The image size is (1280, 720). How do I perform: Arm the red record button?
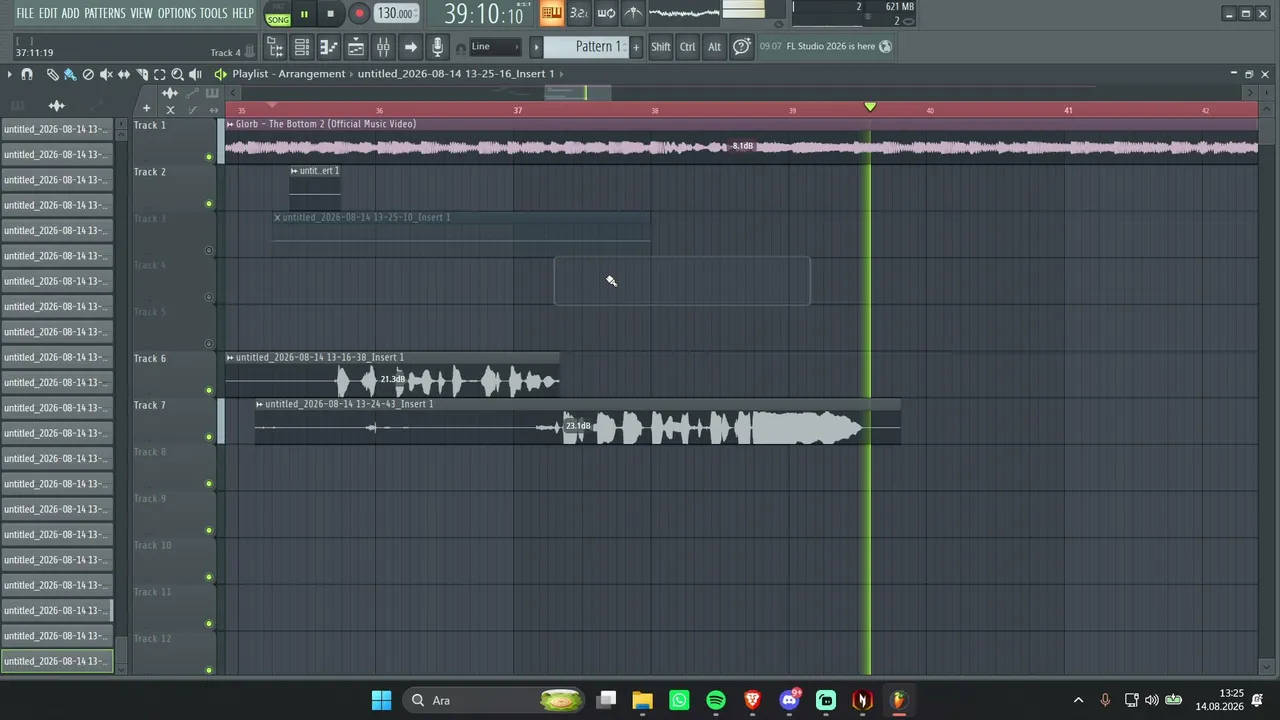point(358,14)
